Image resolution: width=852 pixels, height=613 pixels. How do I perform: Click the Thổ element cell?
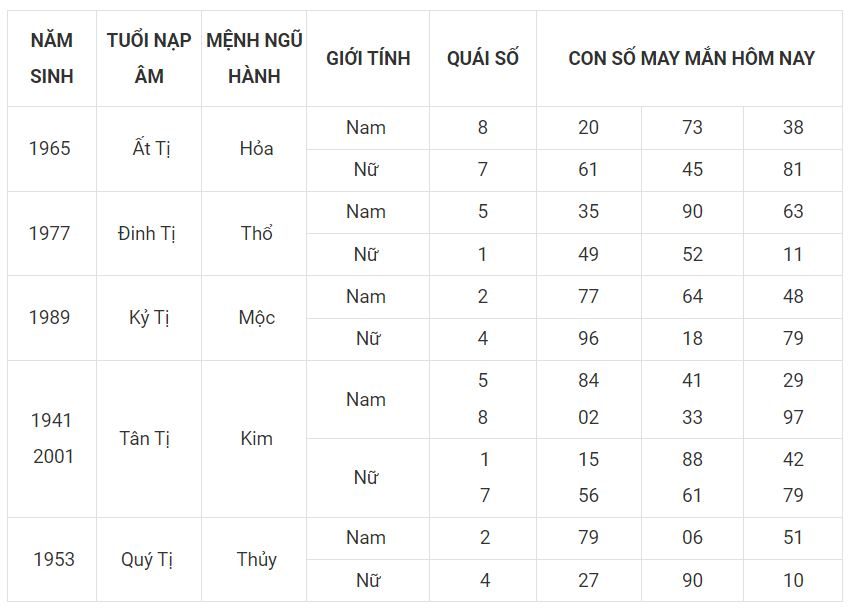coord(256,233)
